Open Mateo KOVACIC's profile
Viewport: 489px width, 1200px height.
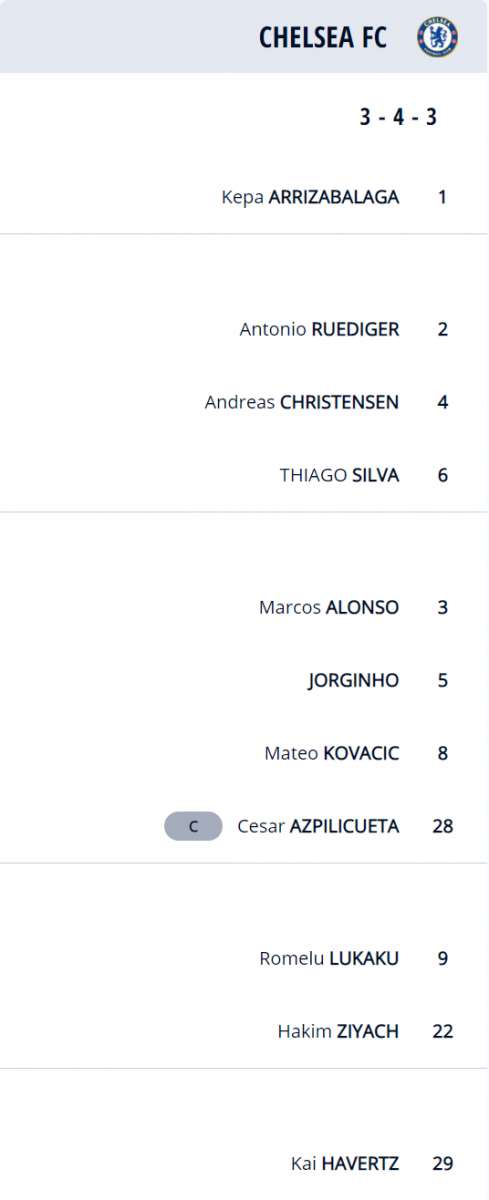[x=332, y=753]
